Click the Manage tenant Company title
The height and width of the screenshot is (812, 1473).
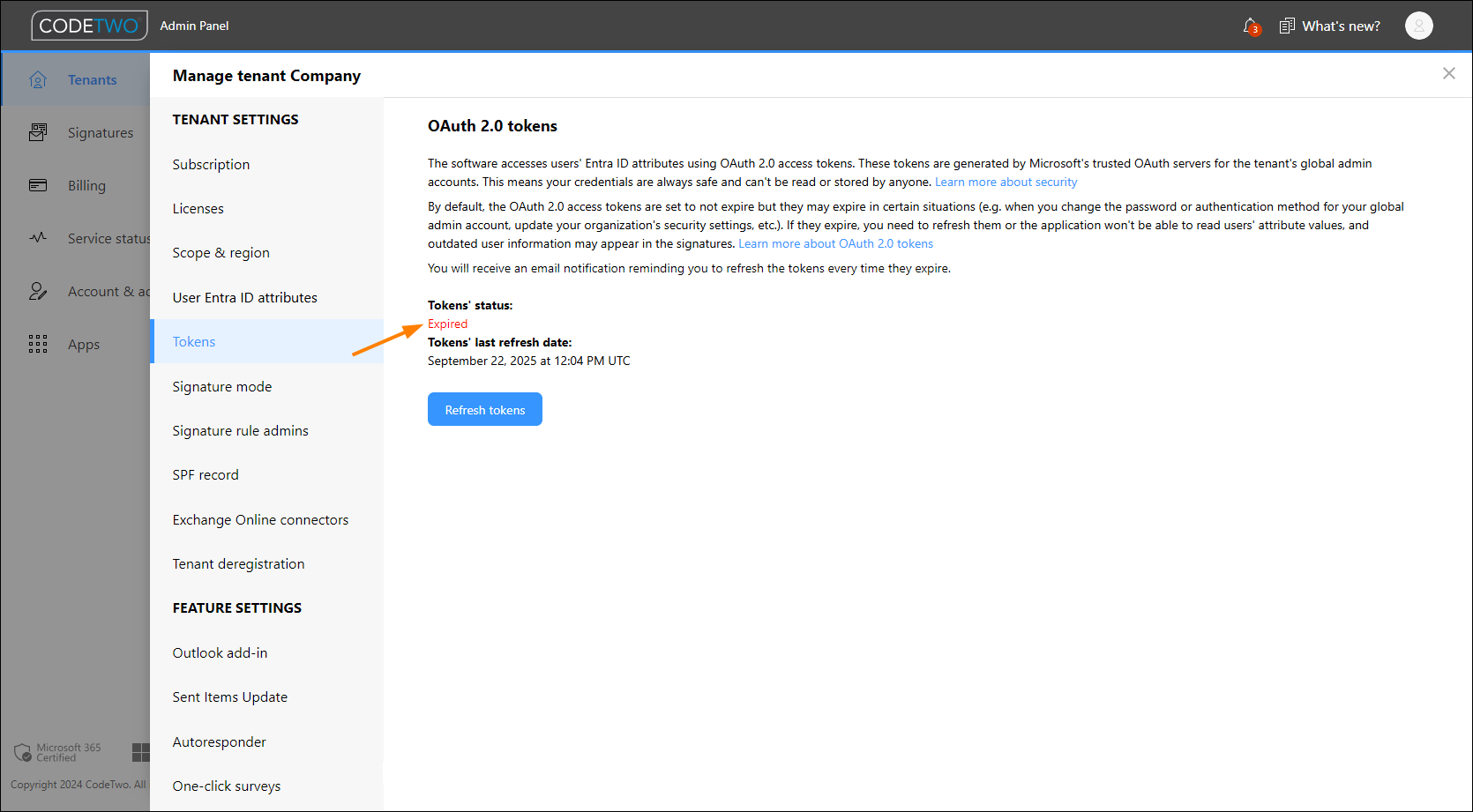tap(266, 75)
